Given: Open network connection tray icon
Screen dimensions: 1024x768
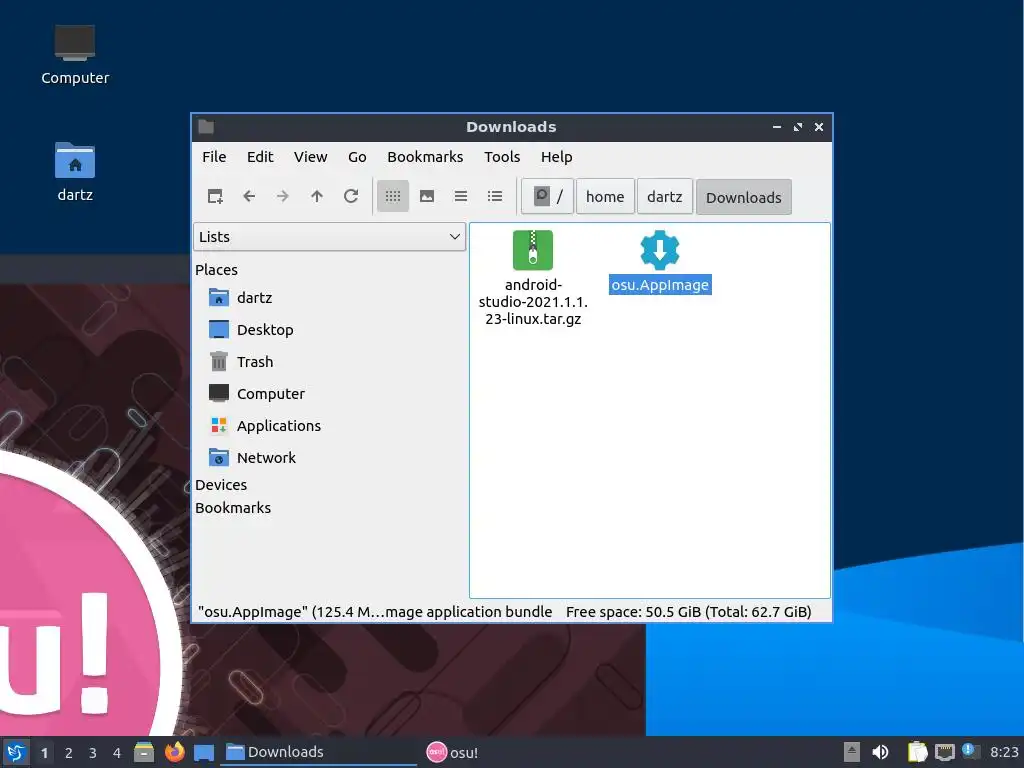Looking at the screenshot, I should point(944,752).
